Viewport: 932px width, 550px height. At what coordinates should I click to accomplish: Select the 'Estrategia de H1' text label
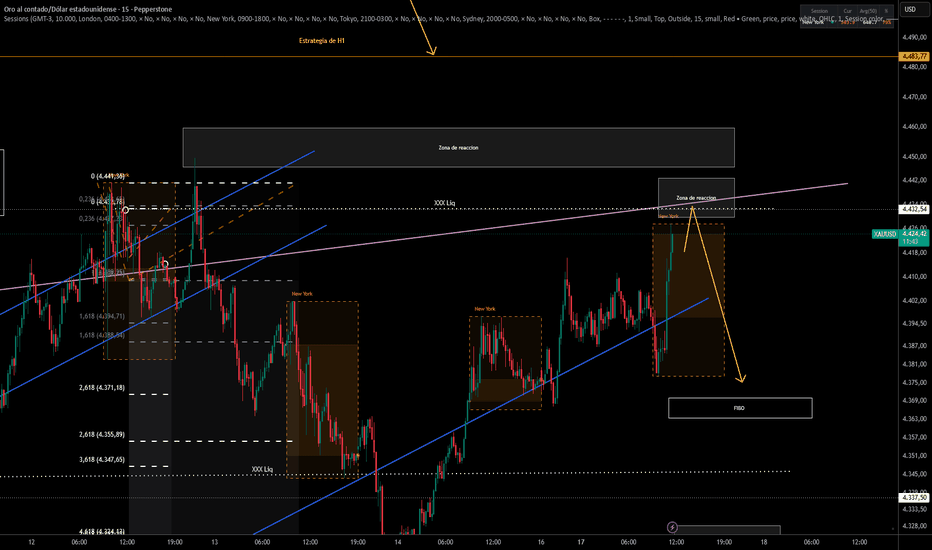tap(322, 41)
